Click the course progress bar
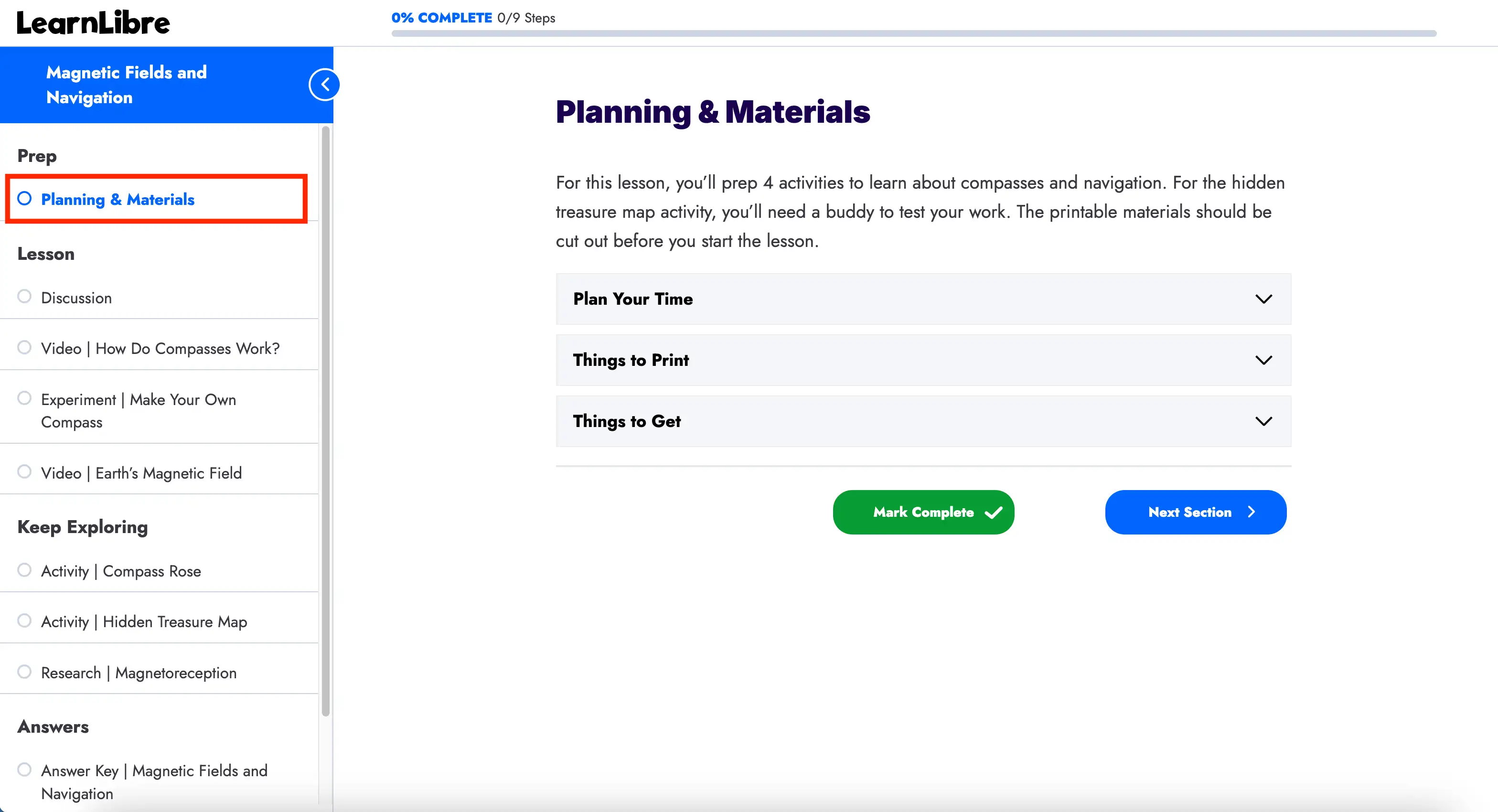The height and width of the screenshot is (812, 1498). 913,33
